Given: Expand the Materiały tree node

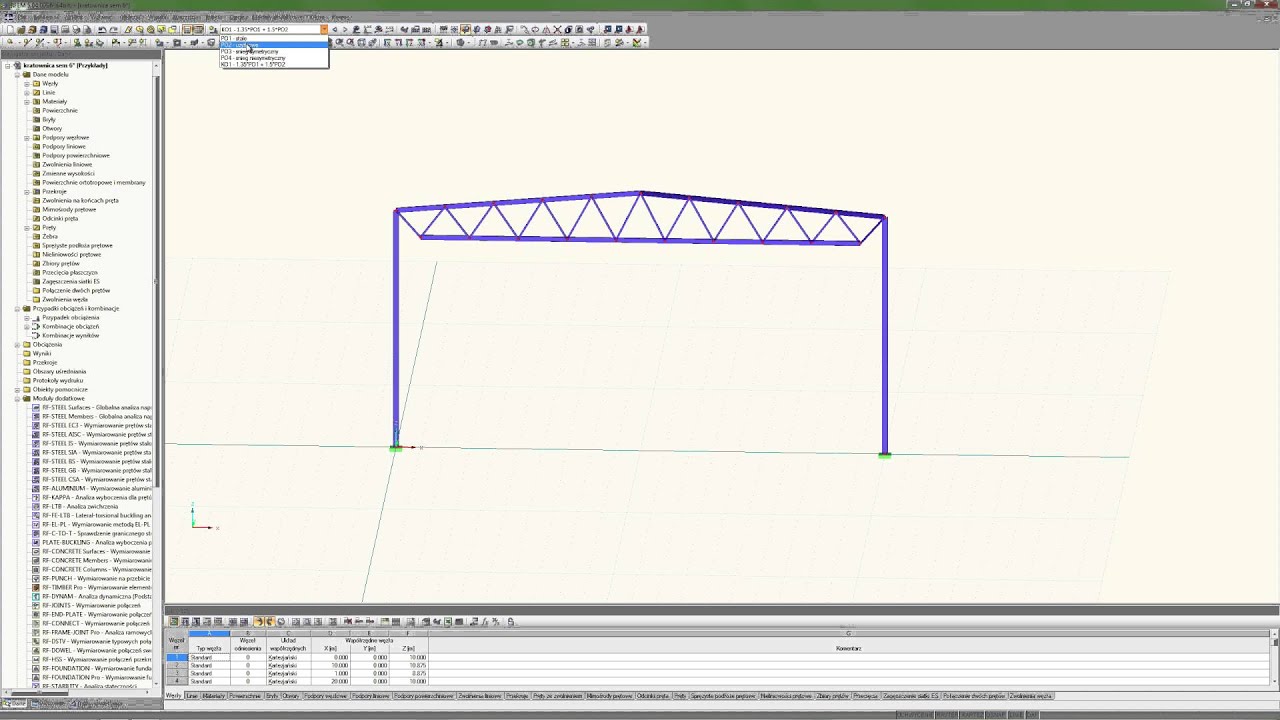Looking at the screenshot, I should [x=27, y=101].
